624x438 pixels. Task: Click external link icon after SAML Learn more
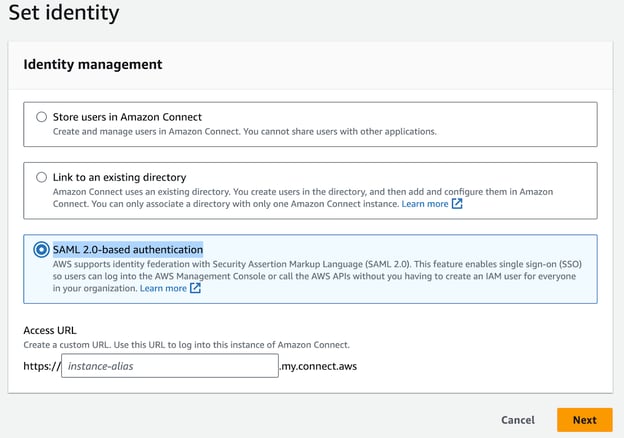click(x=195, y=288)
